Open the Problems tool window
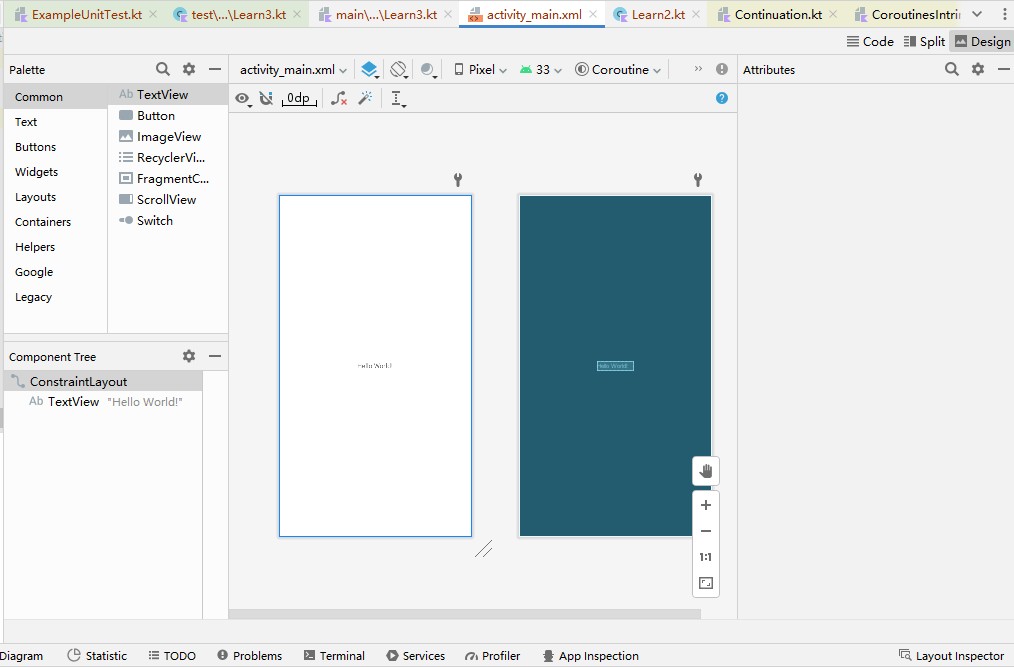 coord(250,655)
